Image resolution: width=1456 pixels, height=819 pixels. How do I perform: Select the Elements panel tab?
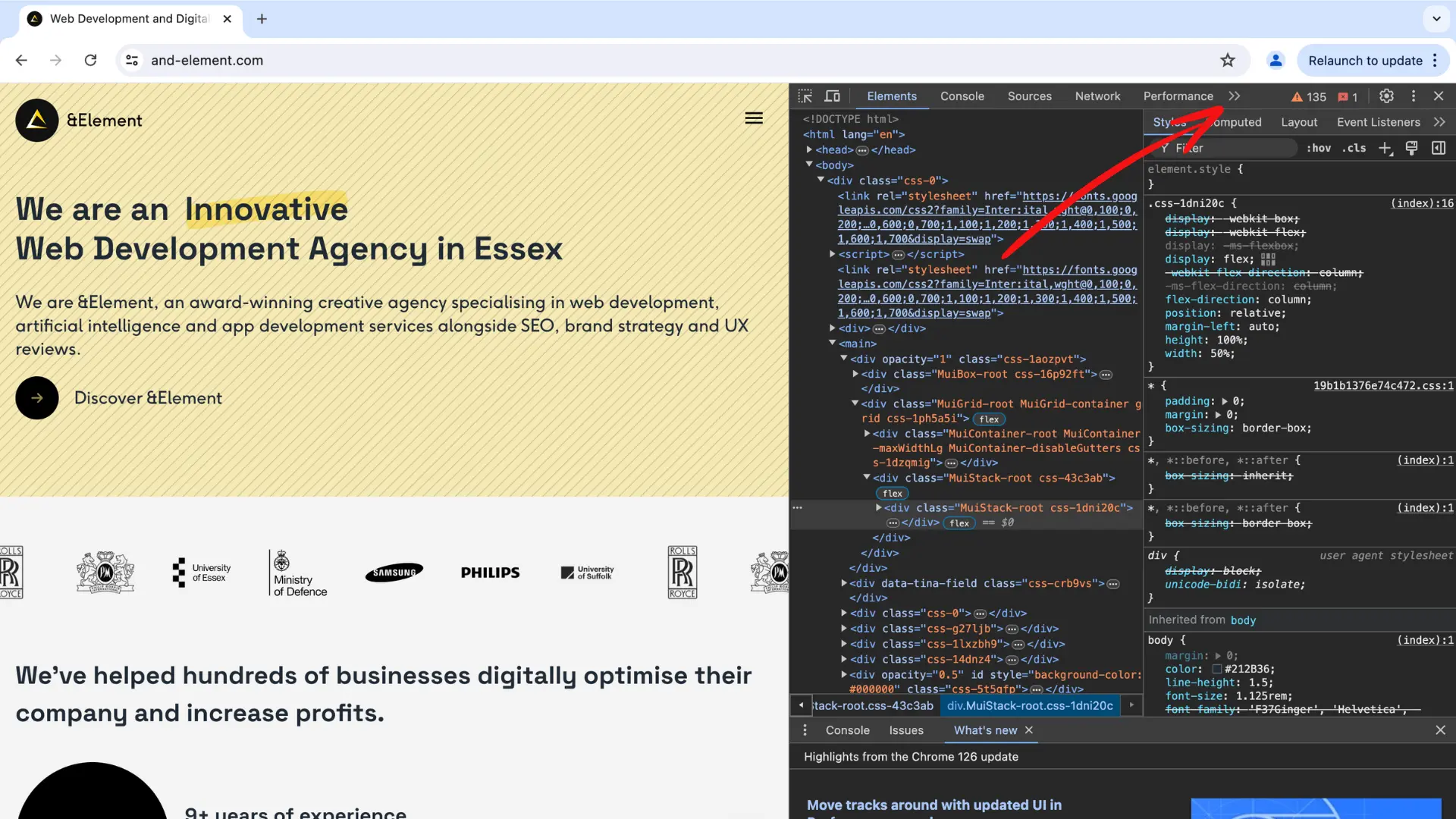[x=892, y=96]
